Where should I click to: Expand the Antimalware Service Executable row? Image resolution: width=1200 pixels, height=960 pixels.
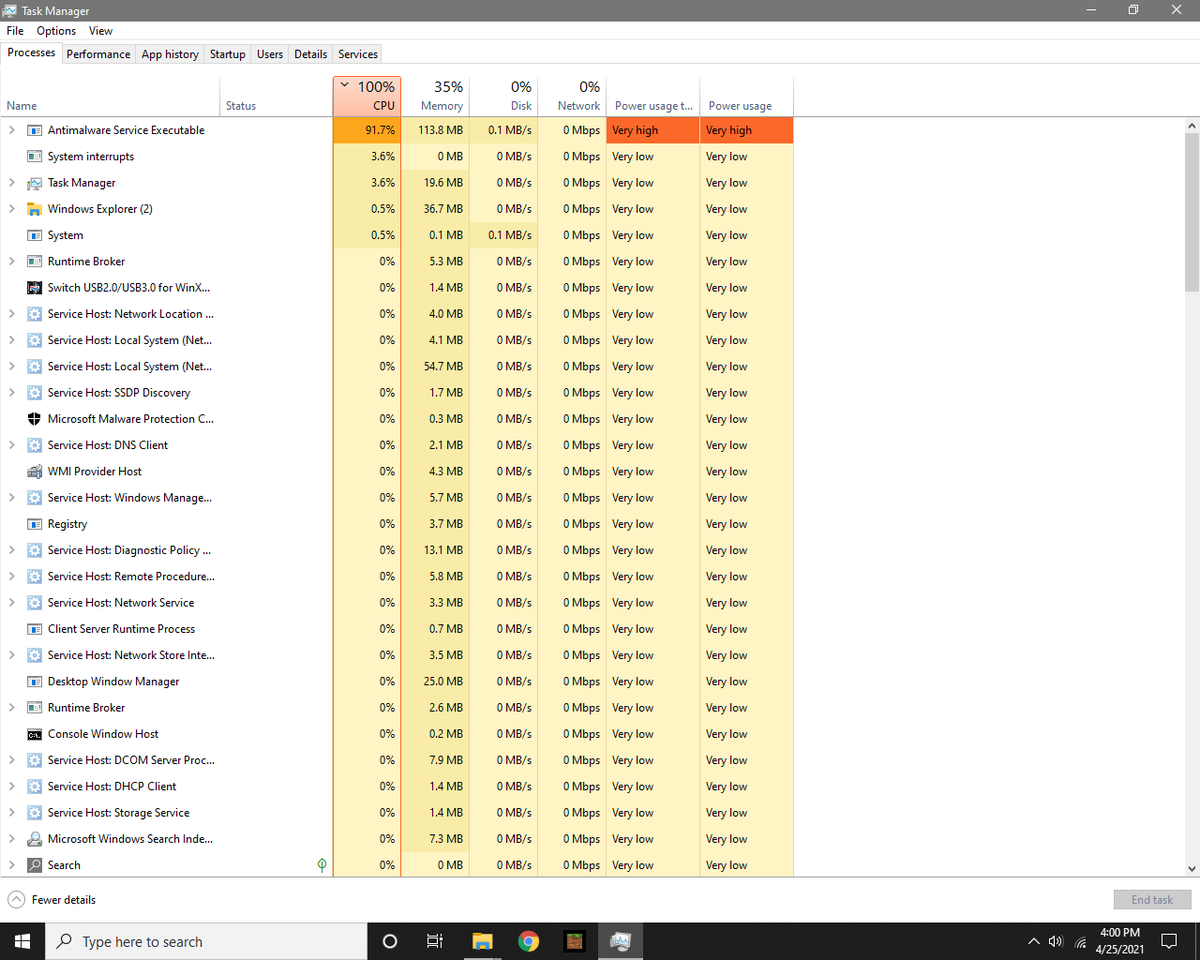(12, 130)
